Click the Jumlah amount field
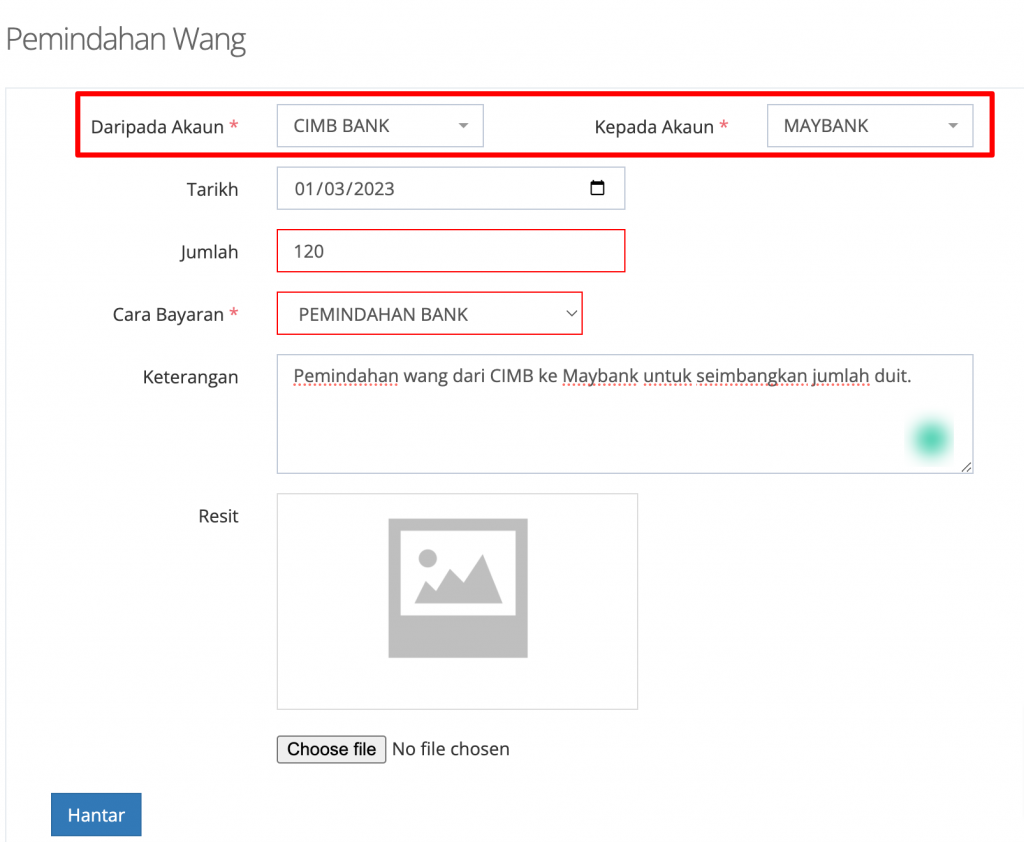1024x842 pixels. [451, 251]
